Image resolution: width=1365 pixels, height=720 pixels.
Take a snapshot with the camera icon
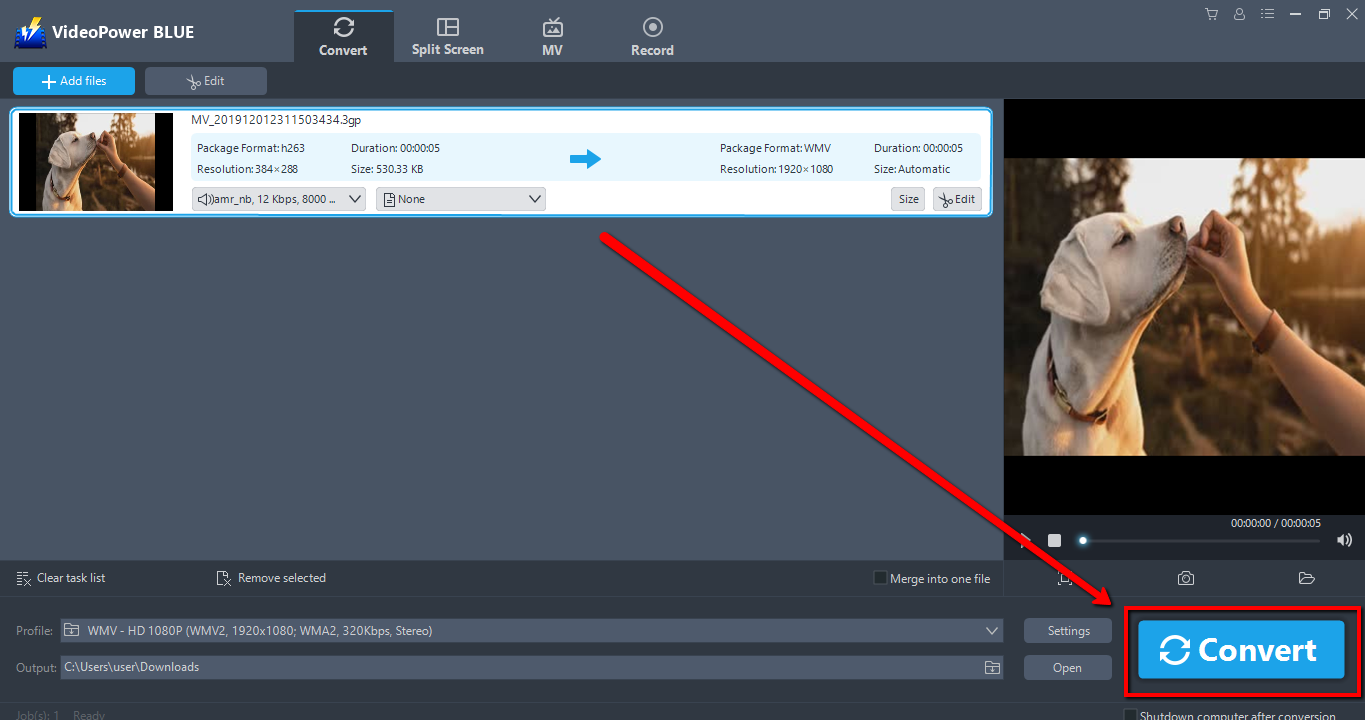point(1185,578)
